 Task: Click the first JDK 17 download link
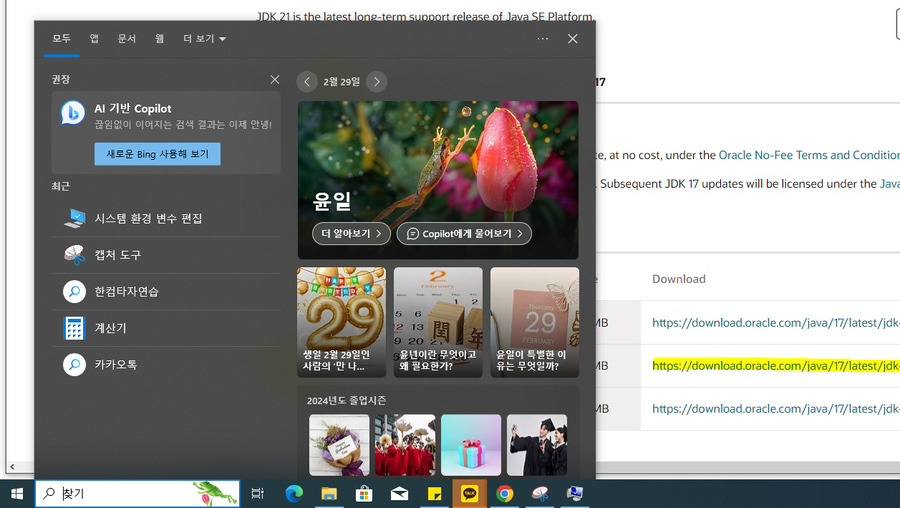(x=775, y=323)
